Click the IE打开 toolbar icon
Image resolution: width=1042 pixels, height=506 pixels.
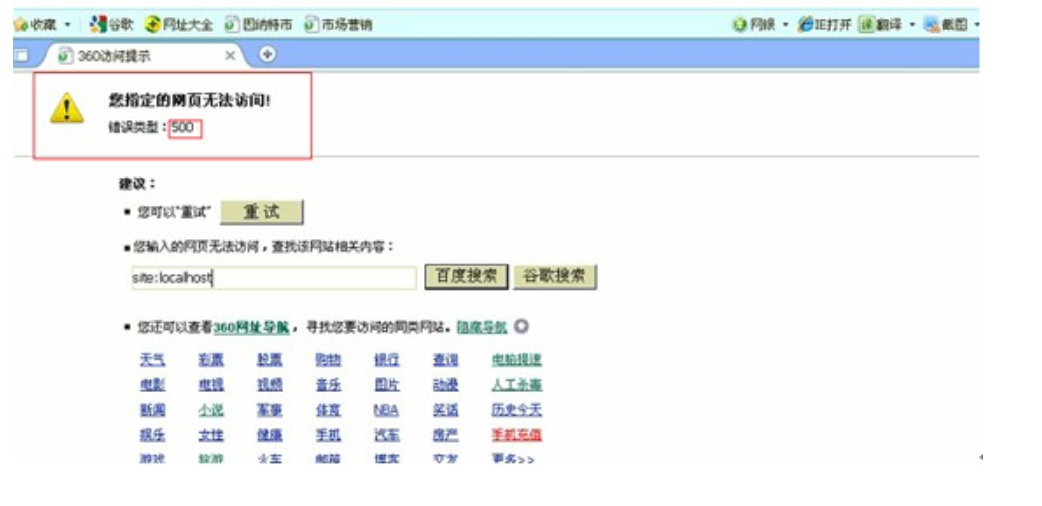[806, 24]
